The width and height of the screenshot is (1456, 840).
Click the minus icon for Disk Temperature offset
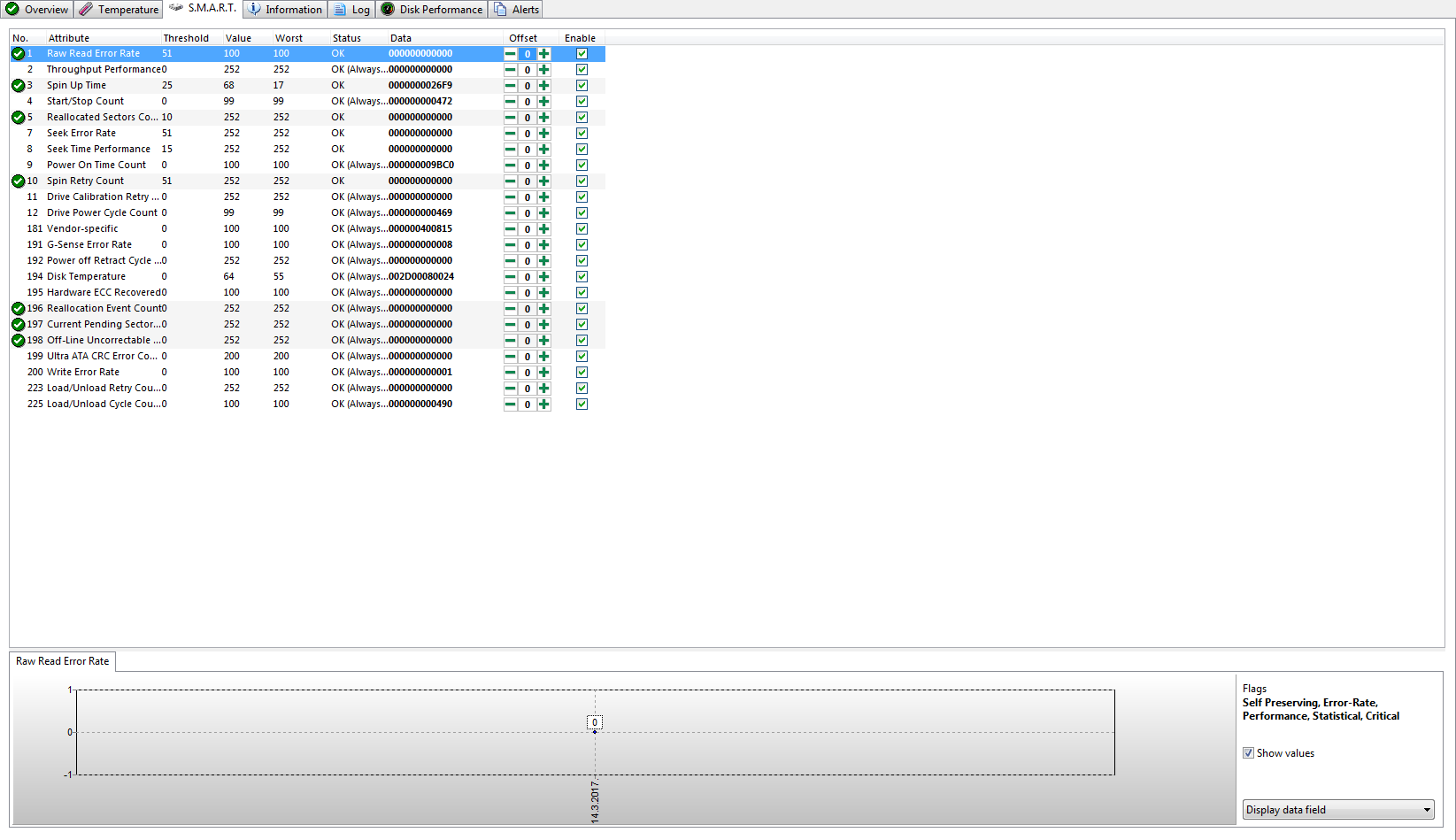click(510, 277)
